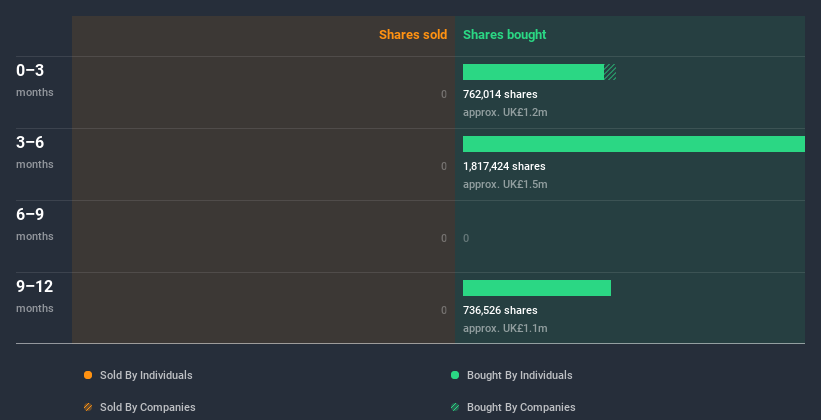
Task: Select the 1,817,424 shares value text
Action: (504, 167)
